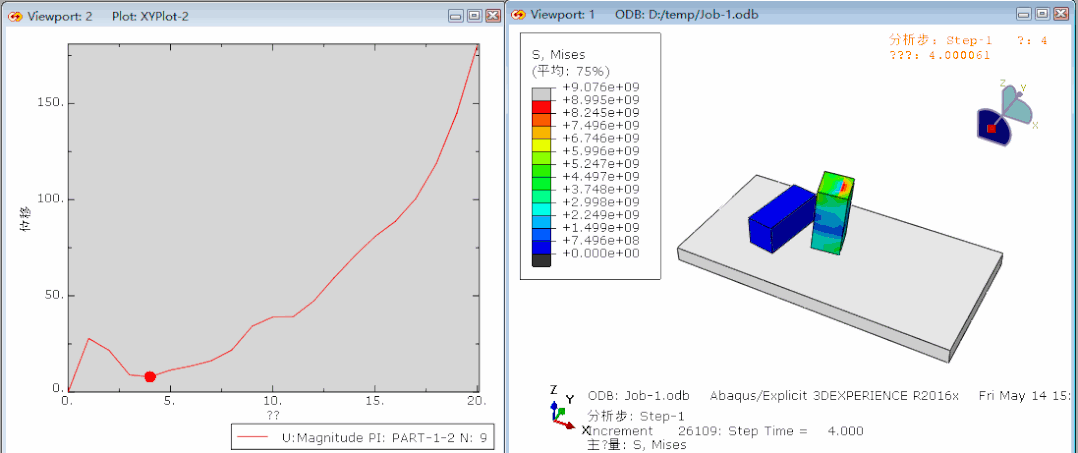Select the orange +7.496e+09 legend swatch
The image size is (1078, 453).
542,120
